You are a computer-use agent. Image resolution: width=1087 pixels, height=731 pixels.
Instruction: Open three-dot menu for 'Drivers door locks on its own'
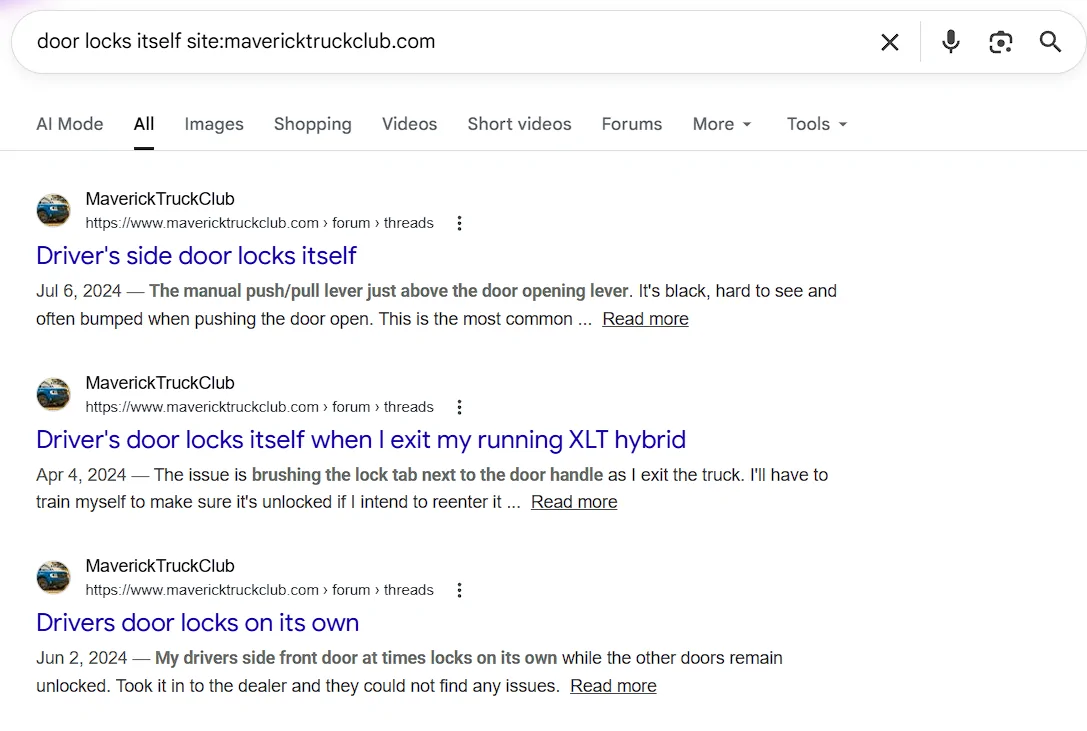pyautogui.click(x=459, y=590)
